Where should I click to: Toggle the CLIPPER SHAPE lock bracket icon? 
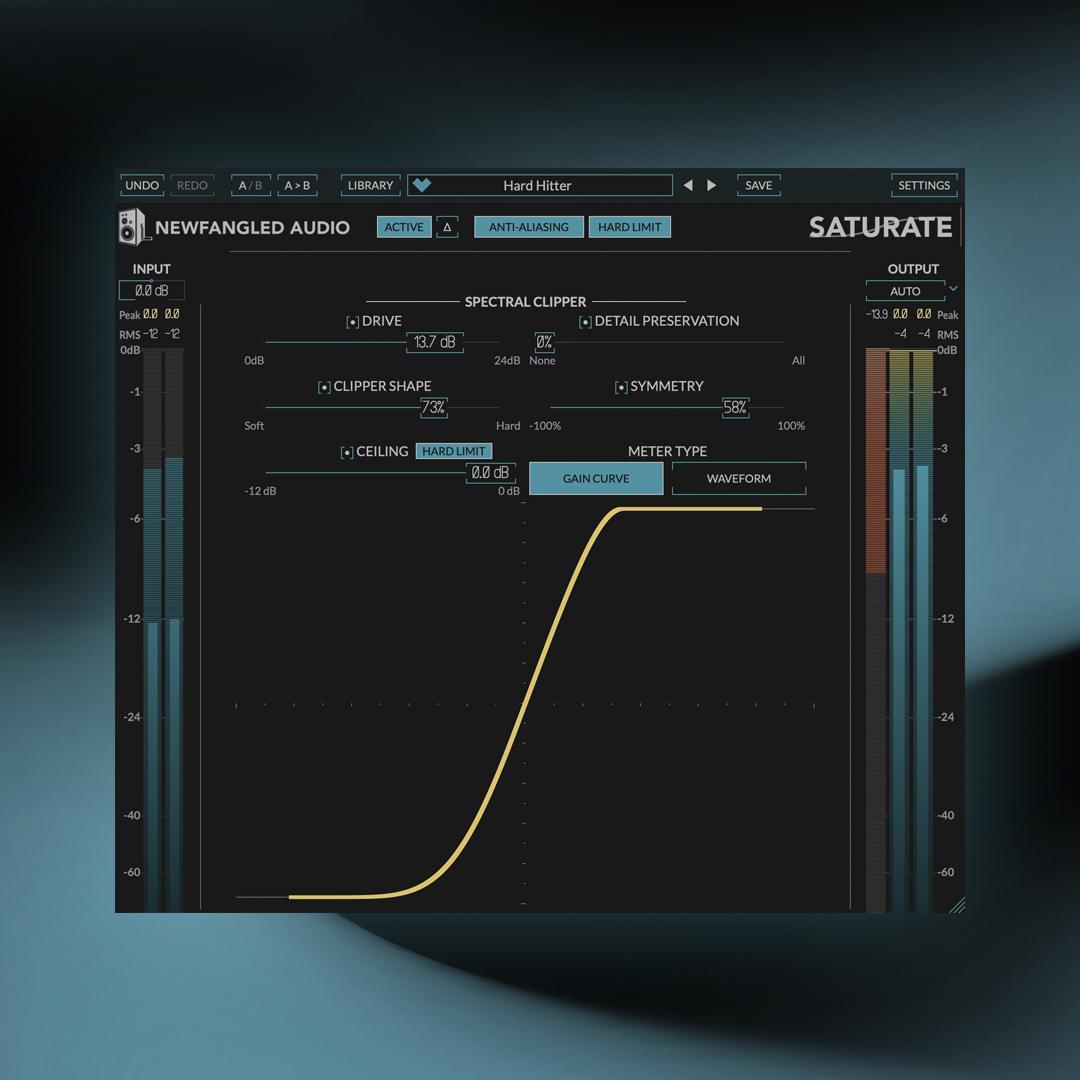(x=324, y=387)
